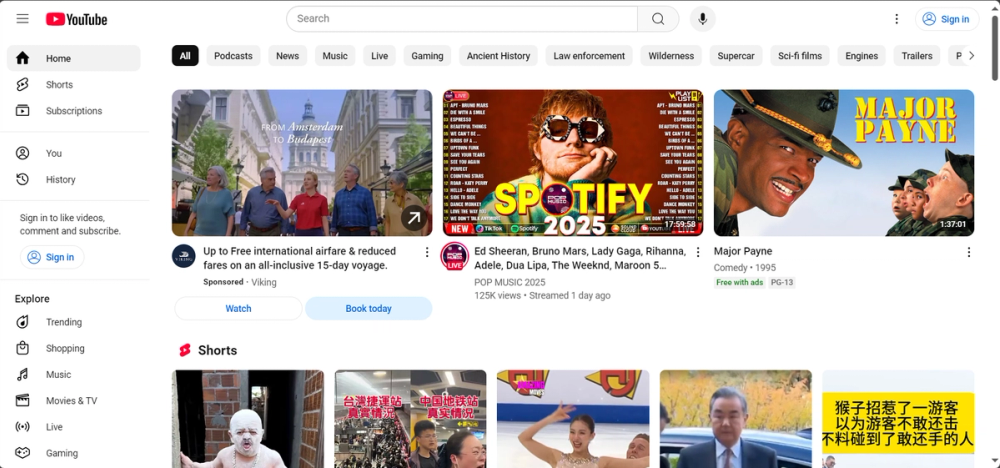Select the Music filter chip

coord(335,55)
